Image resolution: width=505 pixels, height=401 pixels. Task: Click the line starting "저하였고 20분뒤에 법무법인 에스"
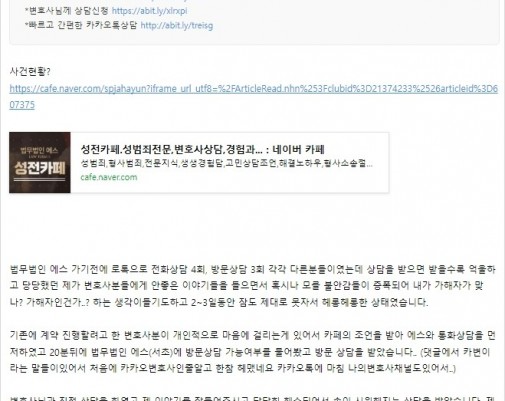point(250,352)
